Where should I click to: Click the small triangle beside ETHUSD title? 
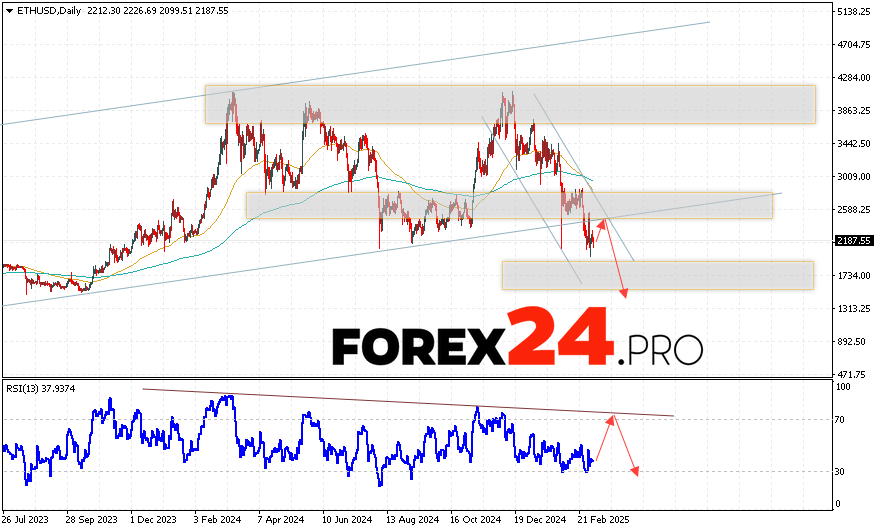point(8,10)
